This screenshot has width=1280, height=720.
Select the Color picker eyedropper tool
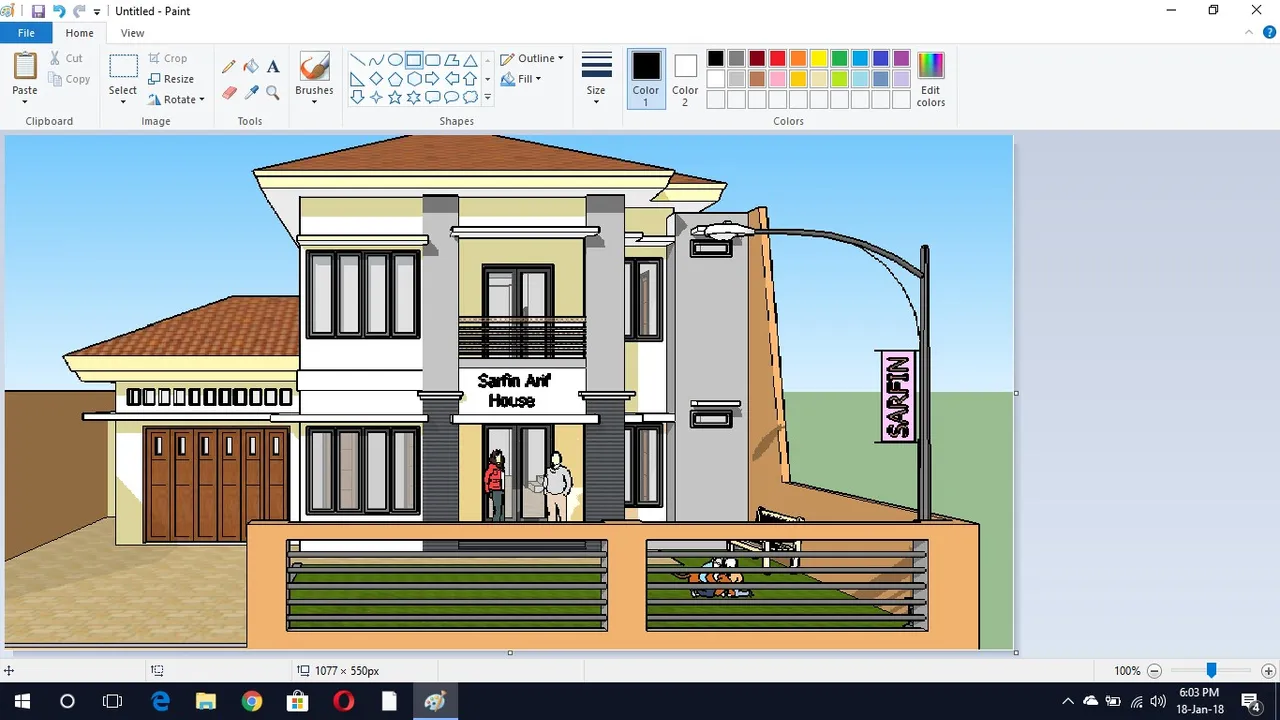(x=251, y=93)
